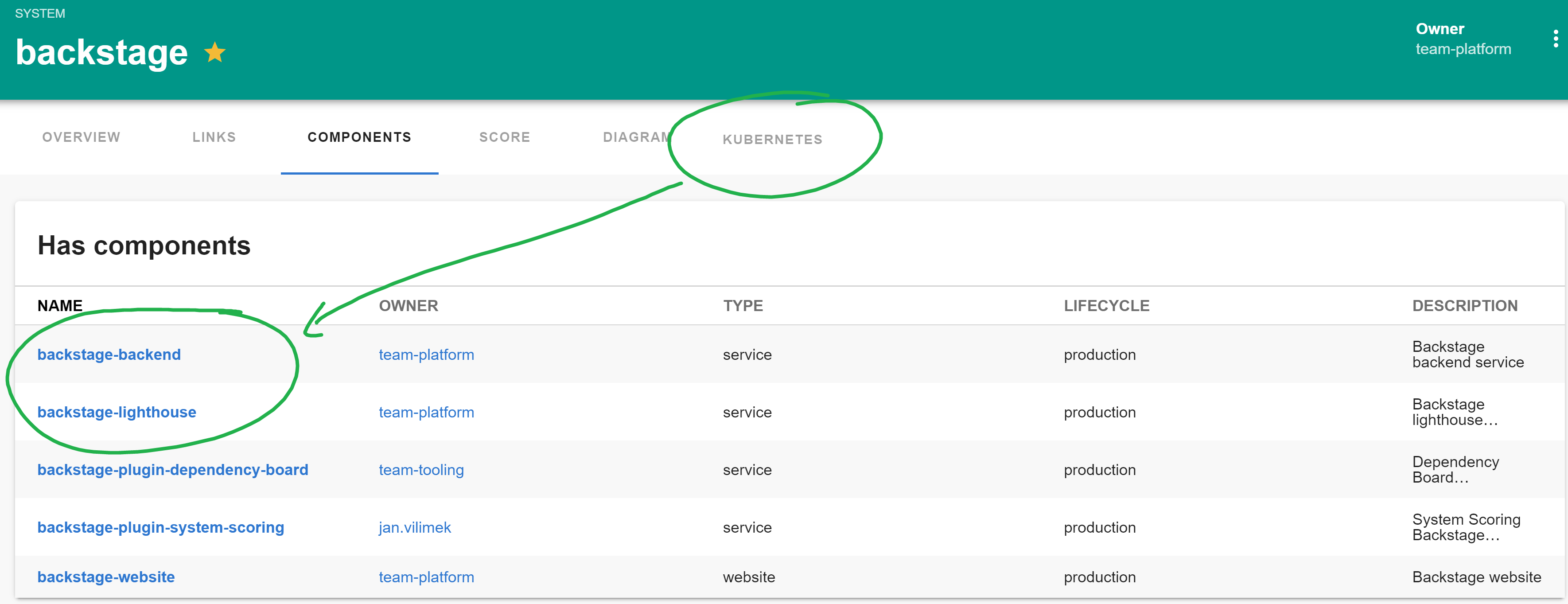
Task: Switch to the Kubernetes tab
Action: click(x=772, y=140)
